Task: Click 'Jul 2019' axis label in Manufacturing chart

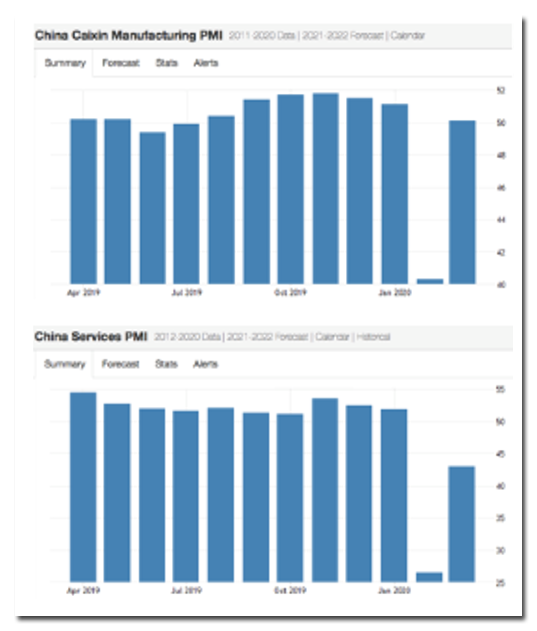Action: pos(186,293)
